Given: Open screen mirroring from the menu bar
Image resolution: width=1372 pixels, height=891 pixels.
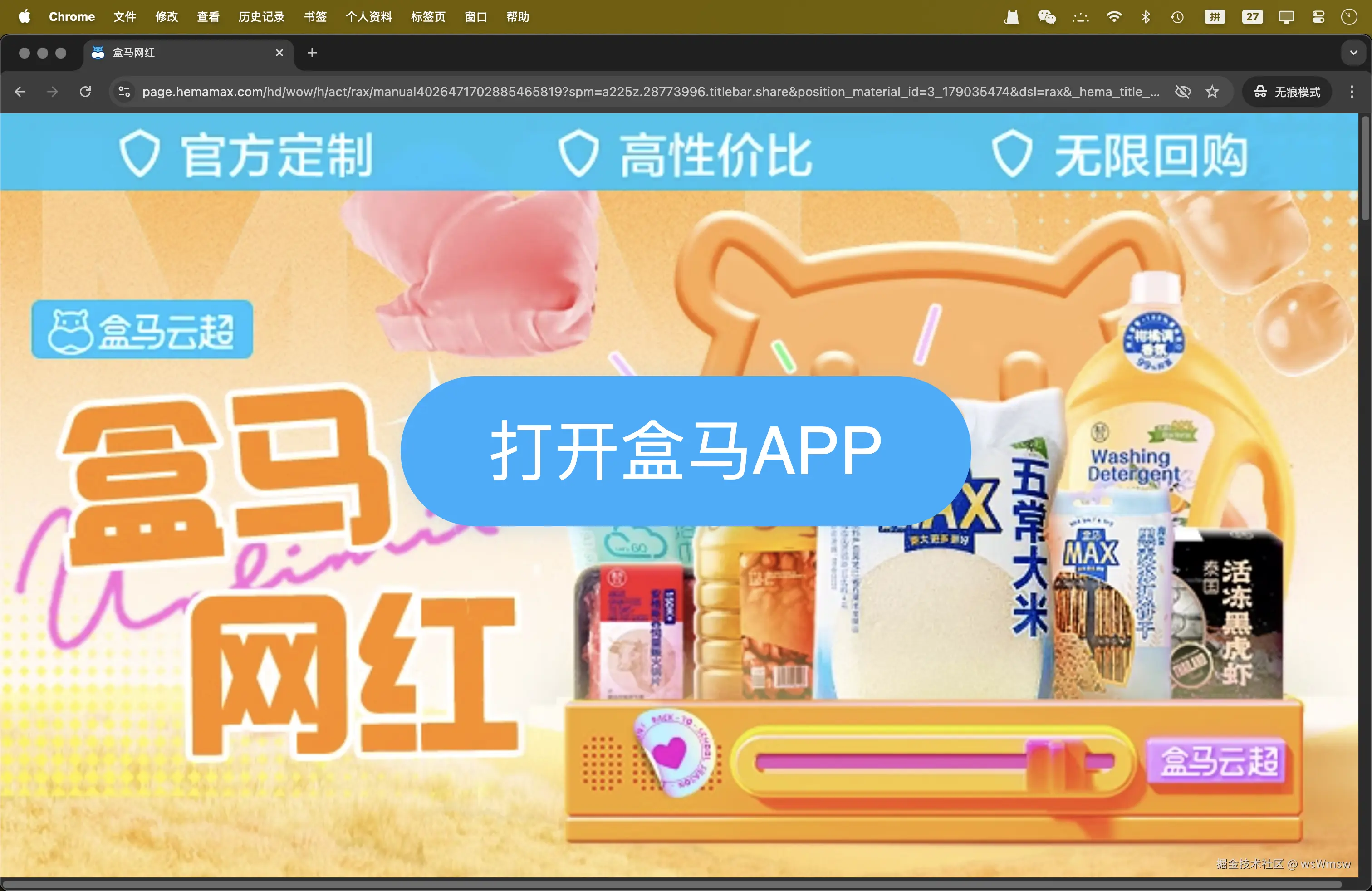Looking at the screenshot, I should (1286, 17).
